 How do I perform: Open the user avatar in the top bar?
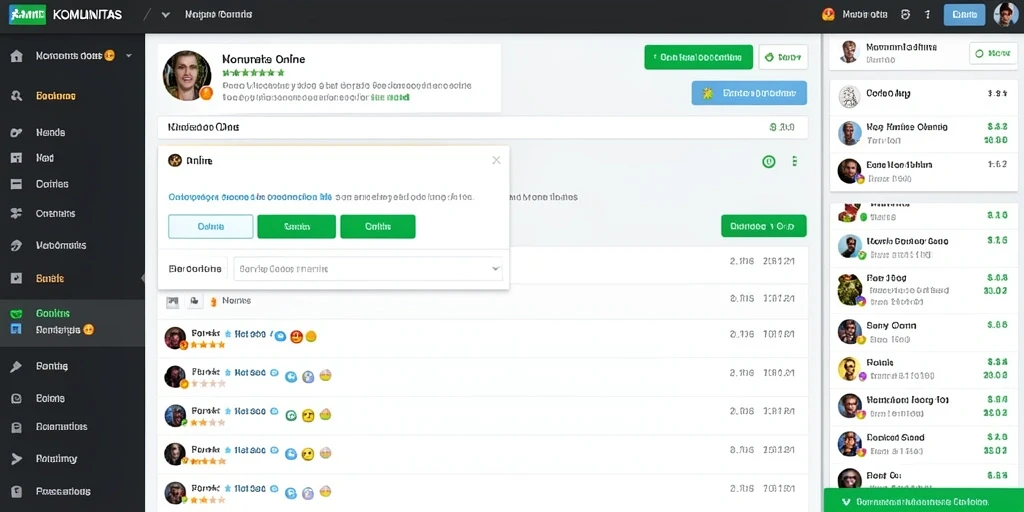coord(1006,14)
